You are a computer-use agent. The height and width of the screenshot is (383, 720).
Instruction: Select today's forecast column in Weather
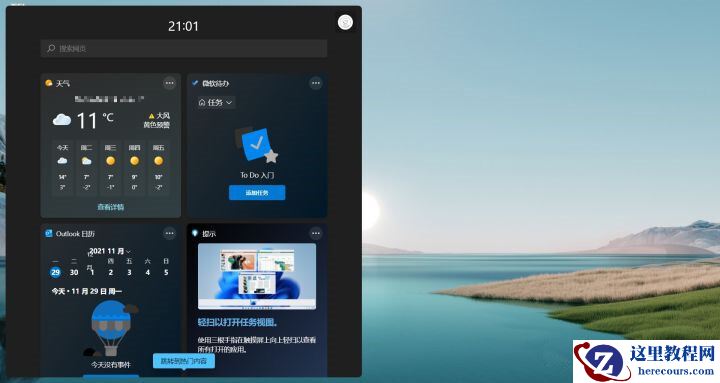click(62, 167)
